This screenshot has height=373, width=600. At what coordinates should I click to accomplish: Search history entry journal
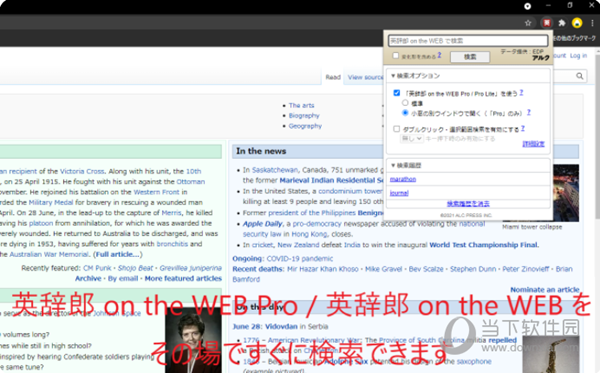pyautogui.click(x=399, y=193)
